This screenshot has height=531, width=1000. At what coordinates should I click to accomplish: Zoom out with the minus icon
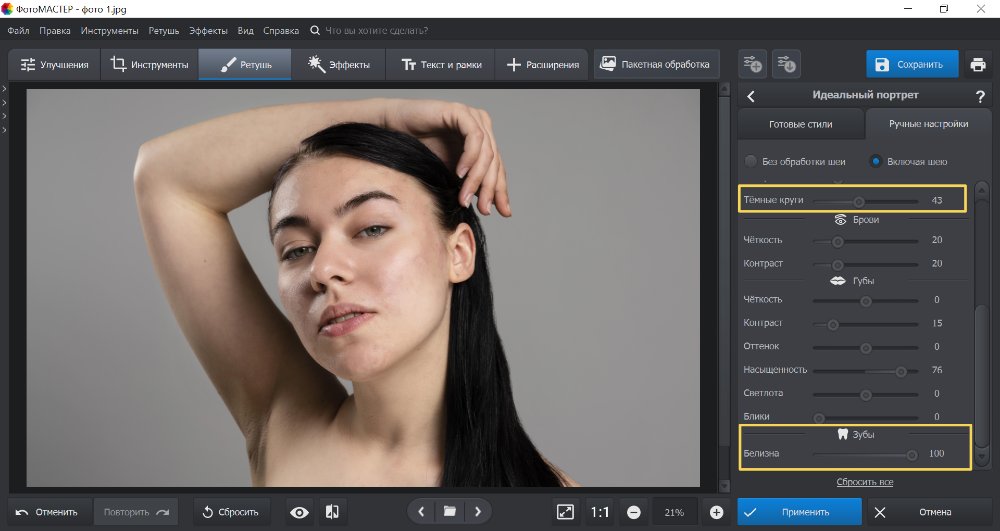click(634, 512)
